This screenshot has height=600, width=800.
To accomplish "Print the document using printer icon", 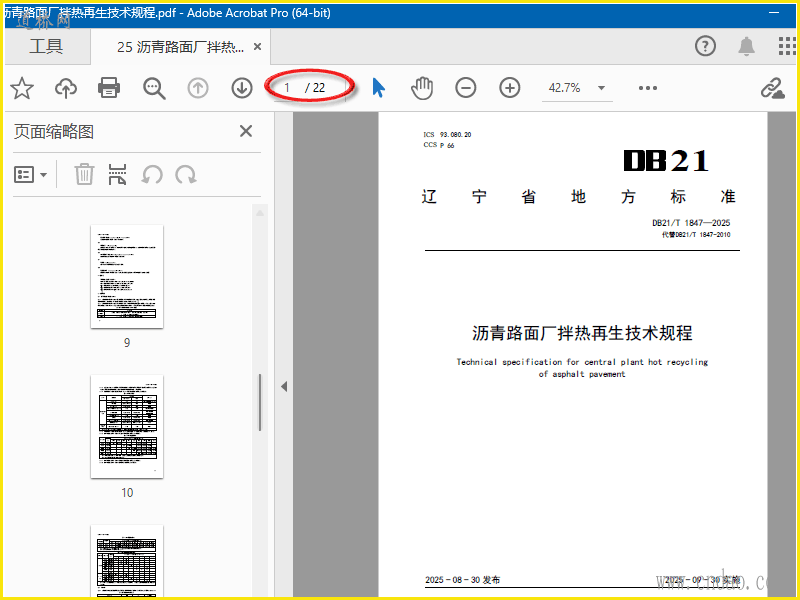I will pos(109,88).
